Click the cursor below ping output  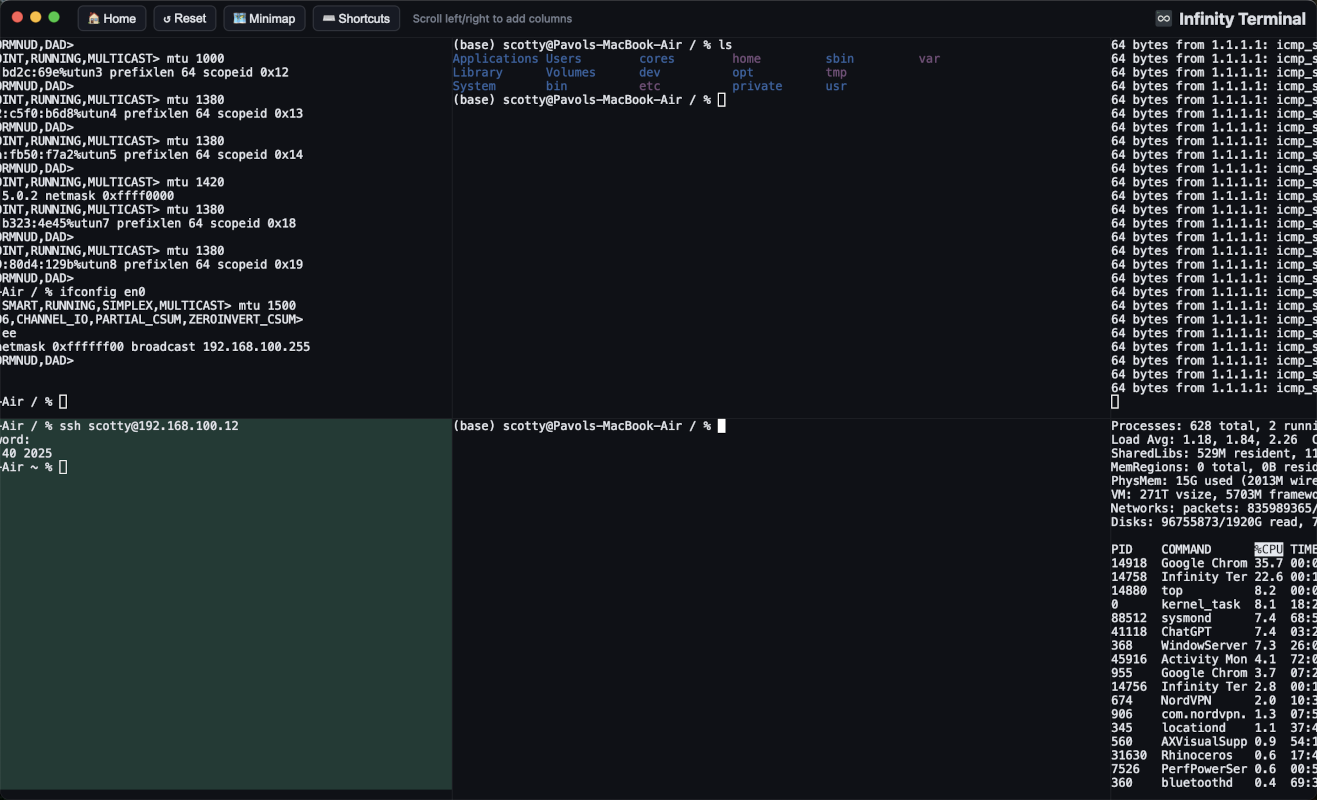pos(1115,402)
